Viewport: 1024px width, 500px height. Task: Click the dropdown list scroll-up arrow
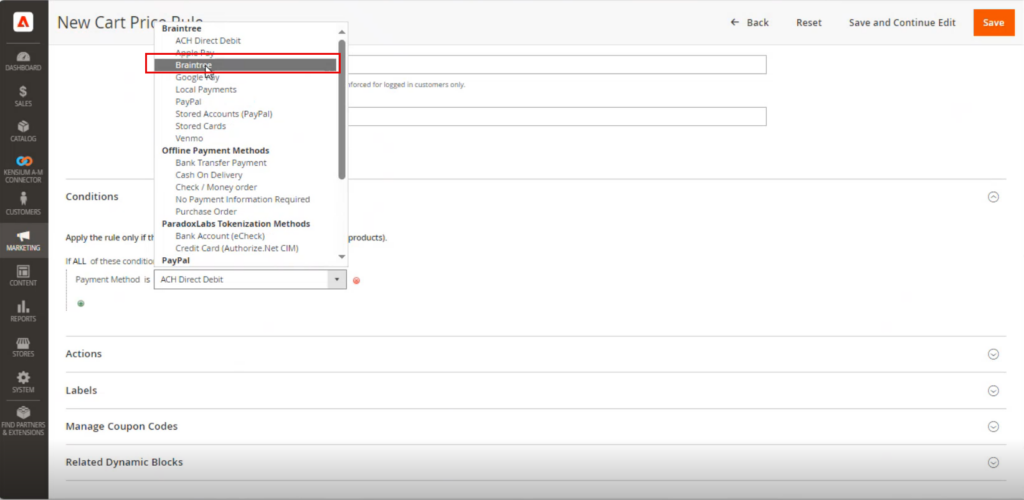tap(342, 31)
